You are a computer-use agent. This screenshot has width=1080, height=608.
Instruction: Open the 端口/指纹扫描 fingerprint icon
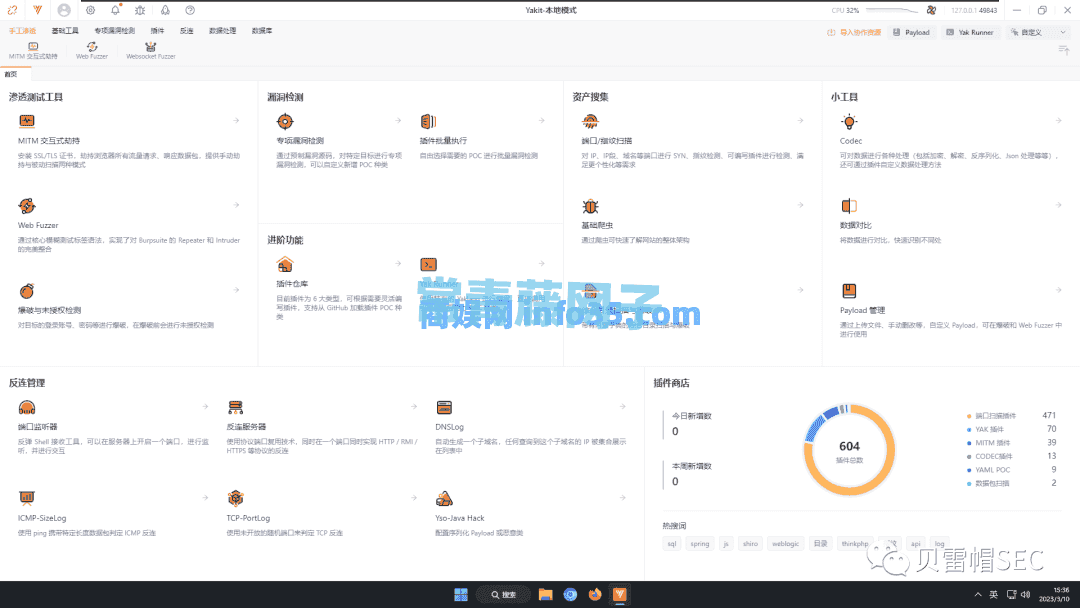590,122
